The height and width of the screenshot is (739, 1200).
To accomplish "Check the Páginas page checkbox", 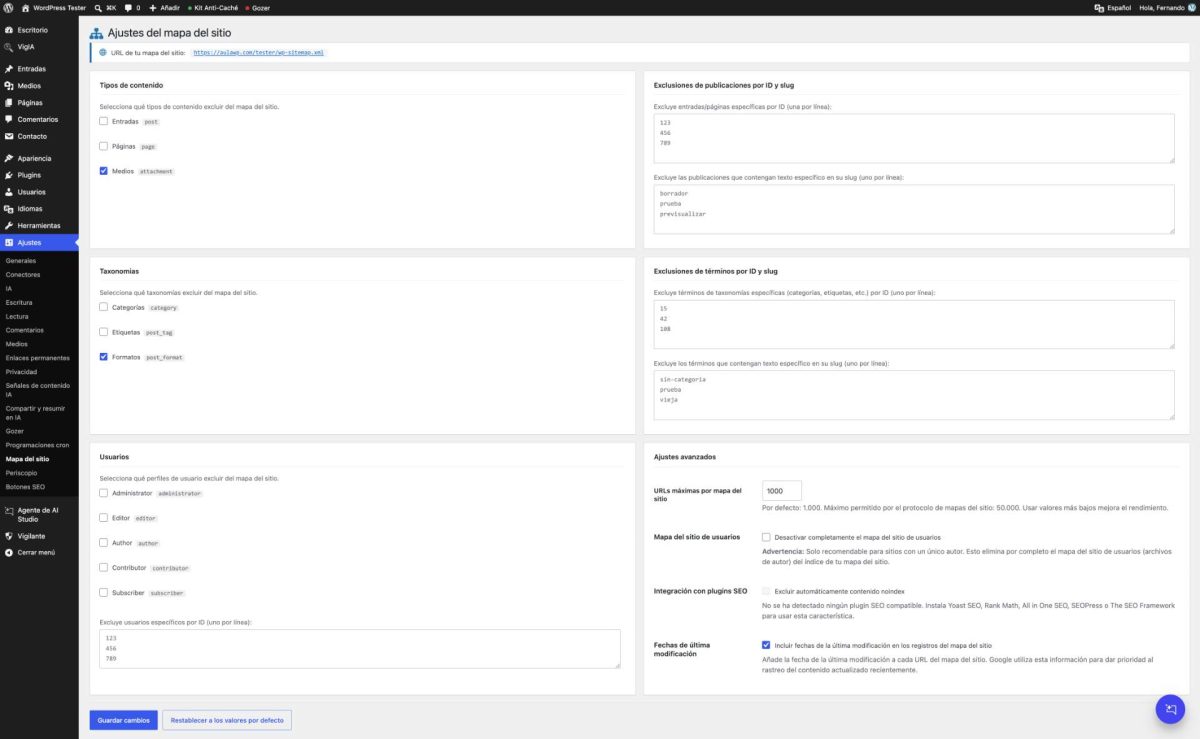I will click(104, 146).
